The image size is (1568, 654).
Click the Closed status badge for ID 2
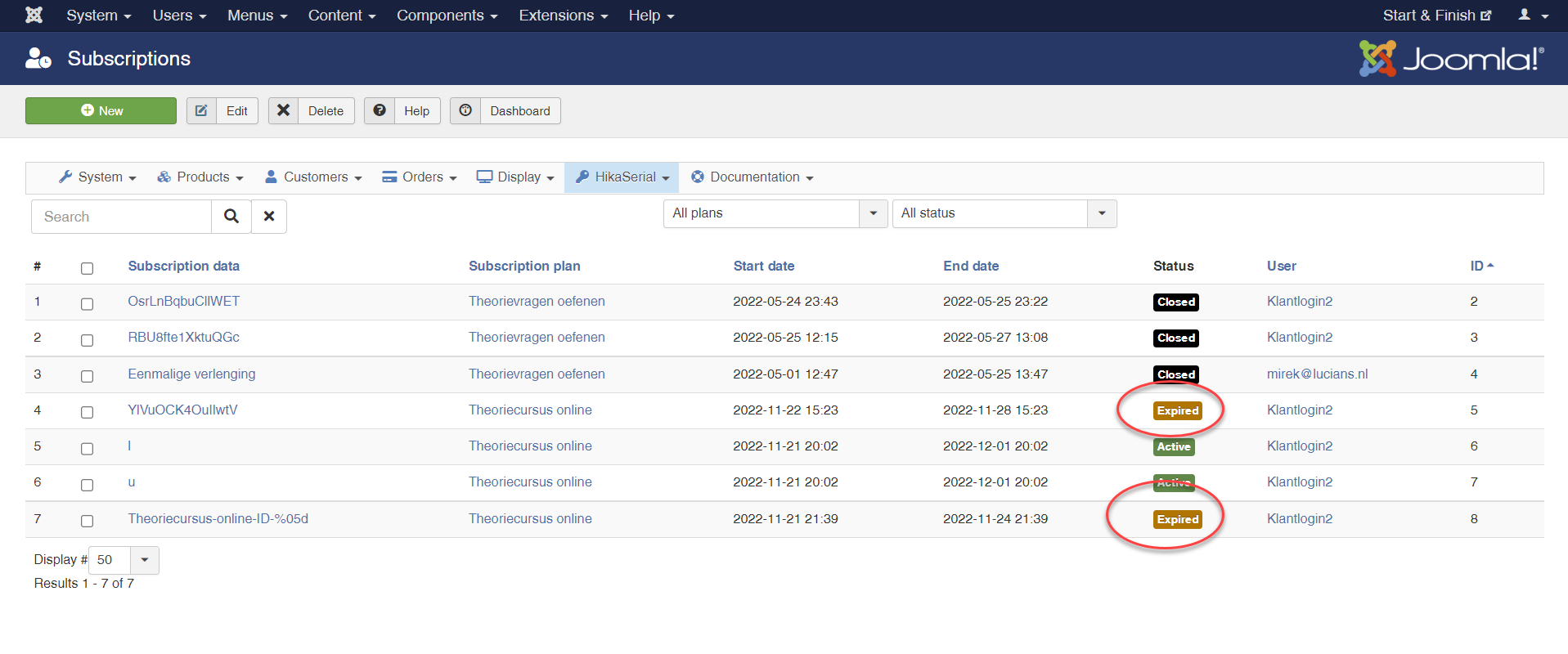click(x=1176, y=302)
